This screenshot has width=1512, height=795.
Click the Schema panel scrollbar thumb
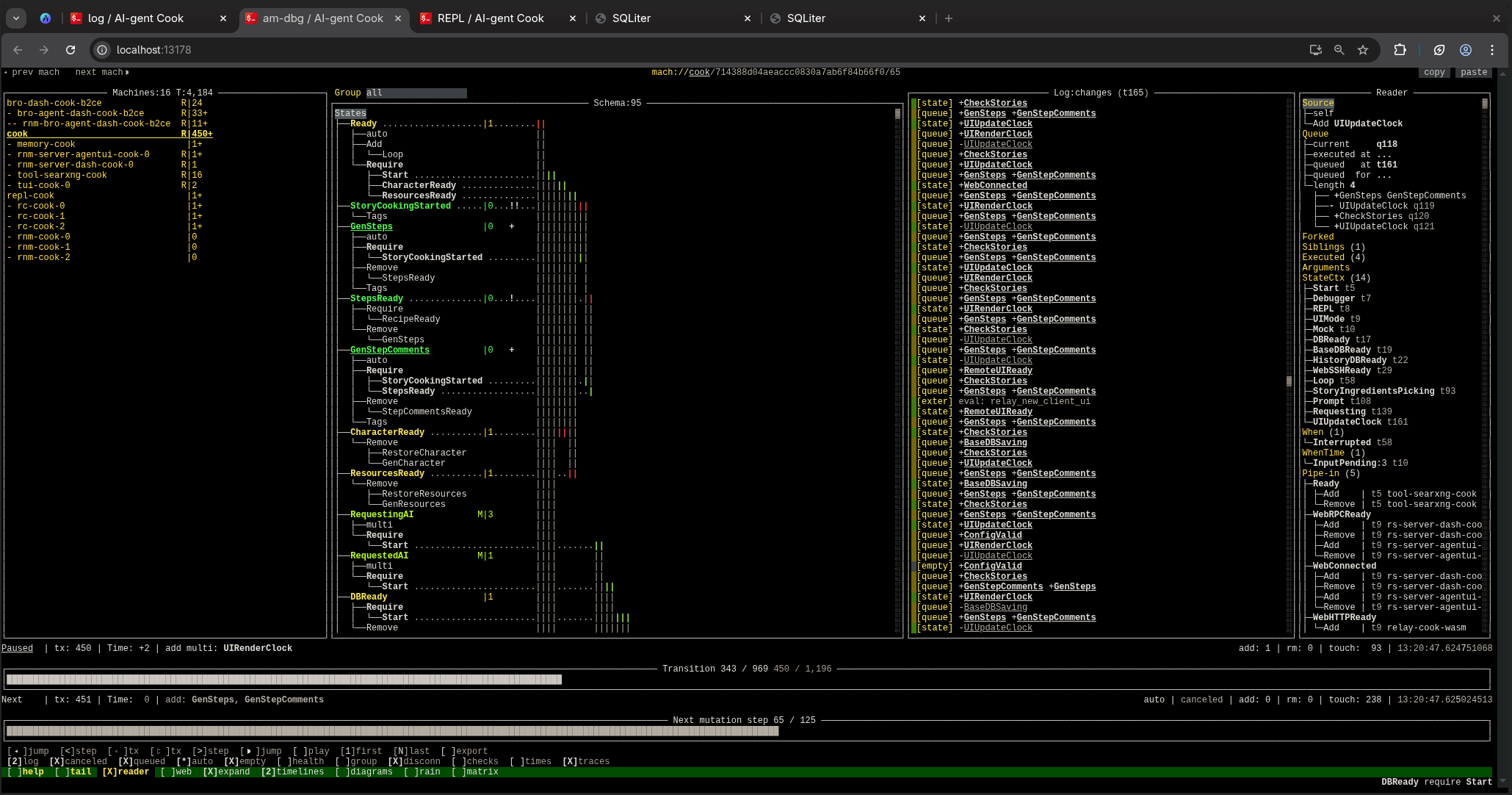(x=897, y=114)
